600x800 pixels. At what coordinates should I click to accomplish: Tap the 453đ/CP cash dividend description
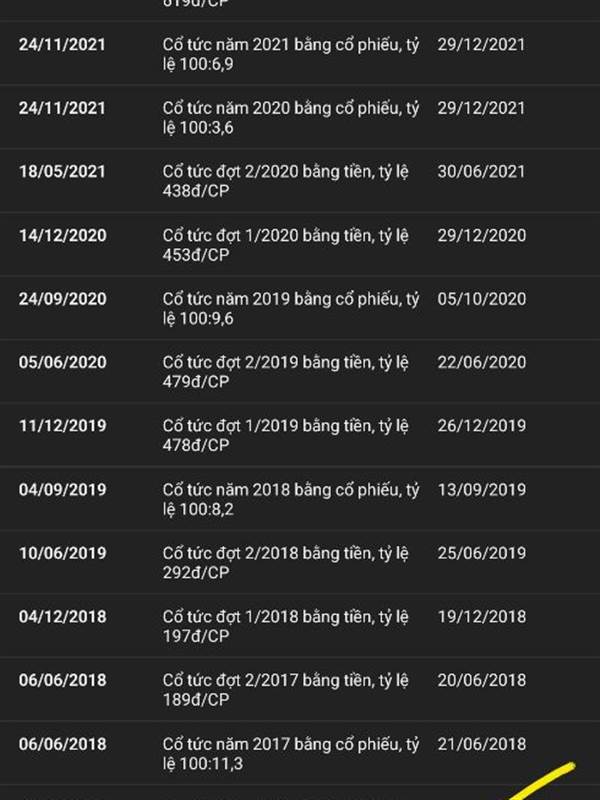(x=285, y=244)
